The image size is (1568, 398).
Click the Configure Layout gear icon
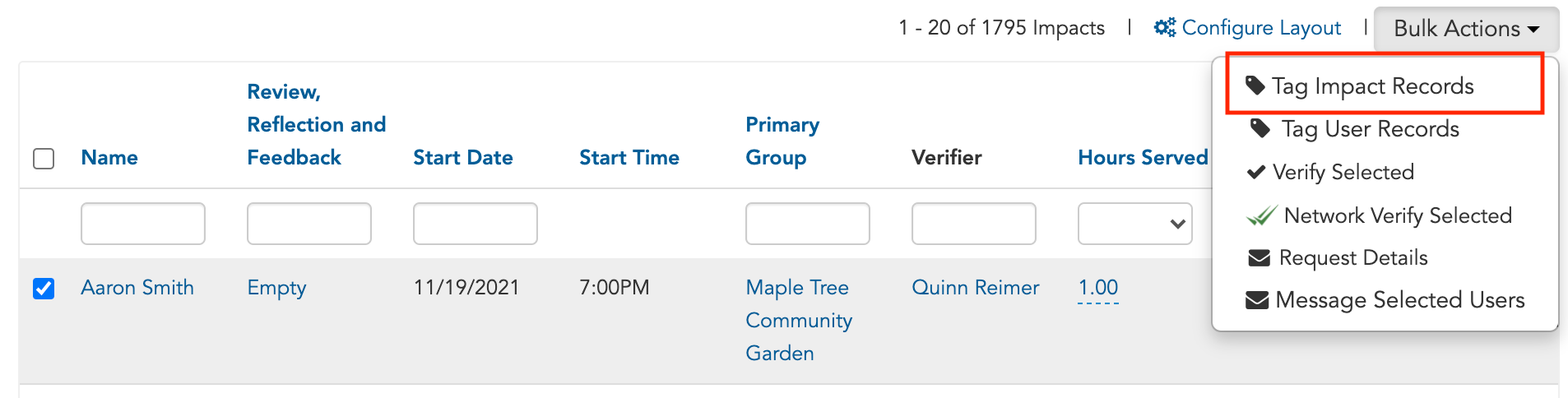1164,27
